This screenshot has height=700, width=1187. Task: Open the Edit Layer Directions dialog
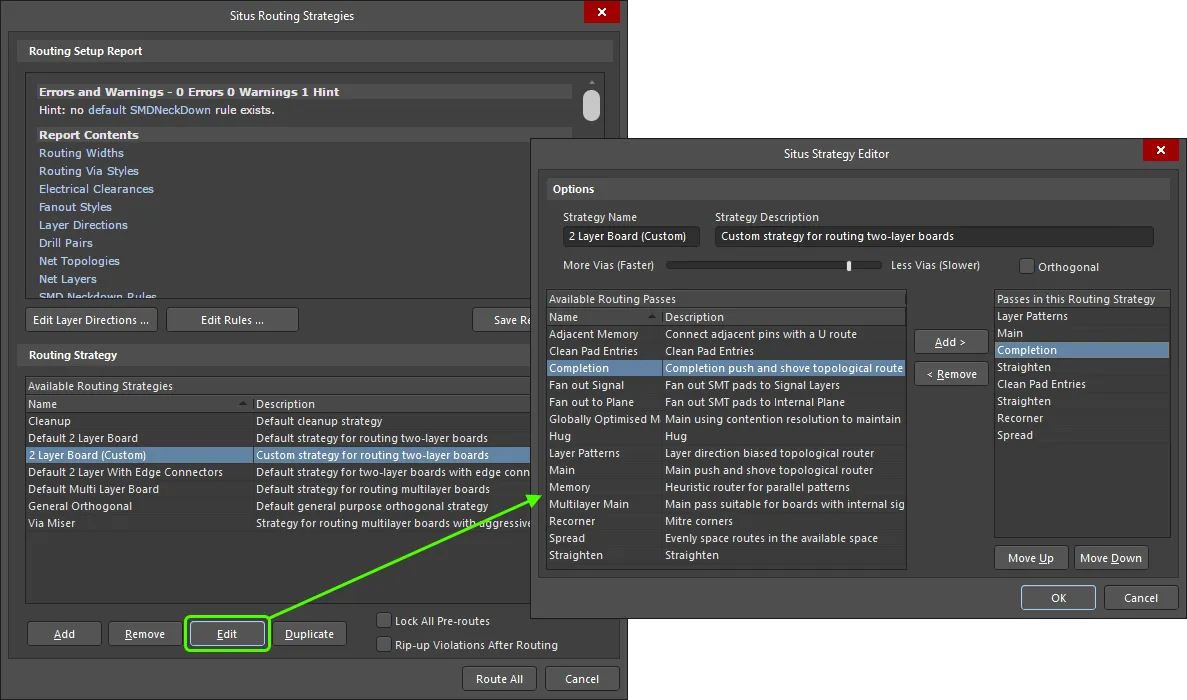pos(90,319)
